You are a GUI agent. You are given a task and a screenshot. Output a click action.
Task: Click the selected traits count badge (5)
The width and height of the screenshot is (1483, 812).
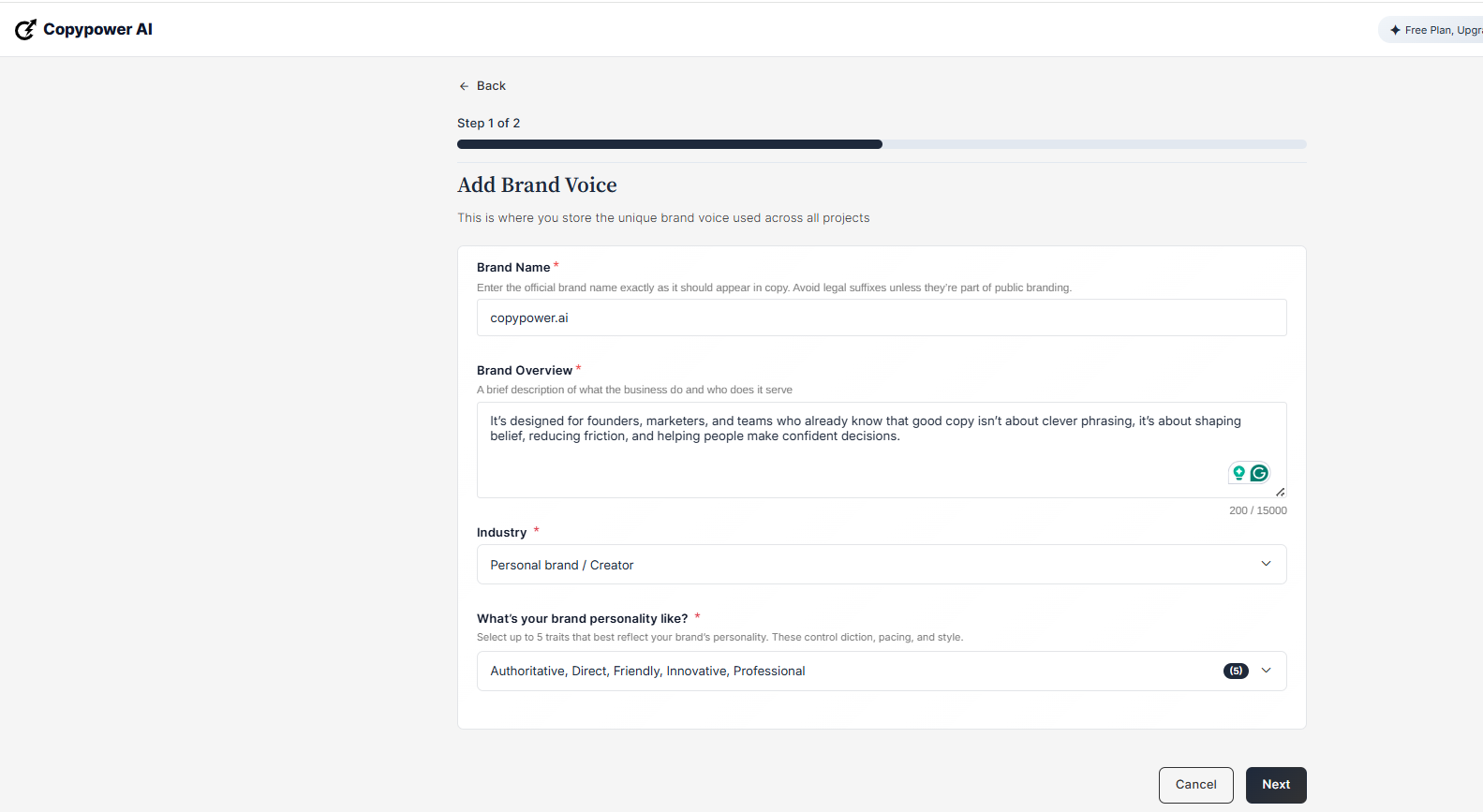click(x=1236, y=671)
